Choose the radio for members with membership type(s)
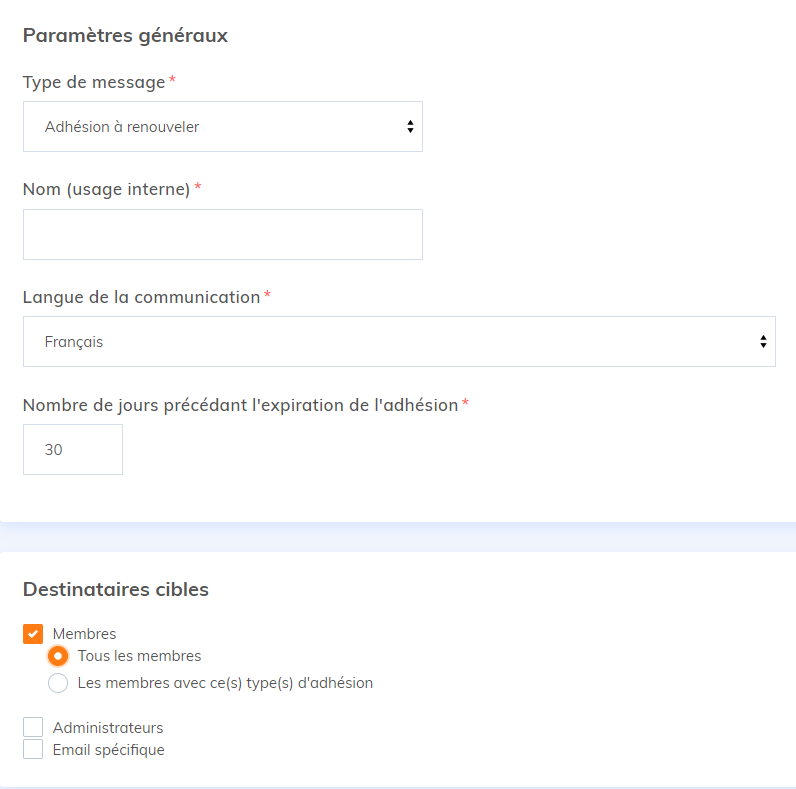 pyautogui.click(x=58, y=684)
